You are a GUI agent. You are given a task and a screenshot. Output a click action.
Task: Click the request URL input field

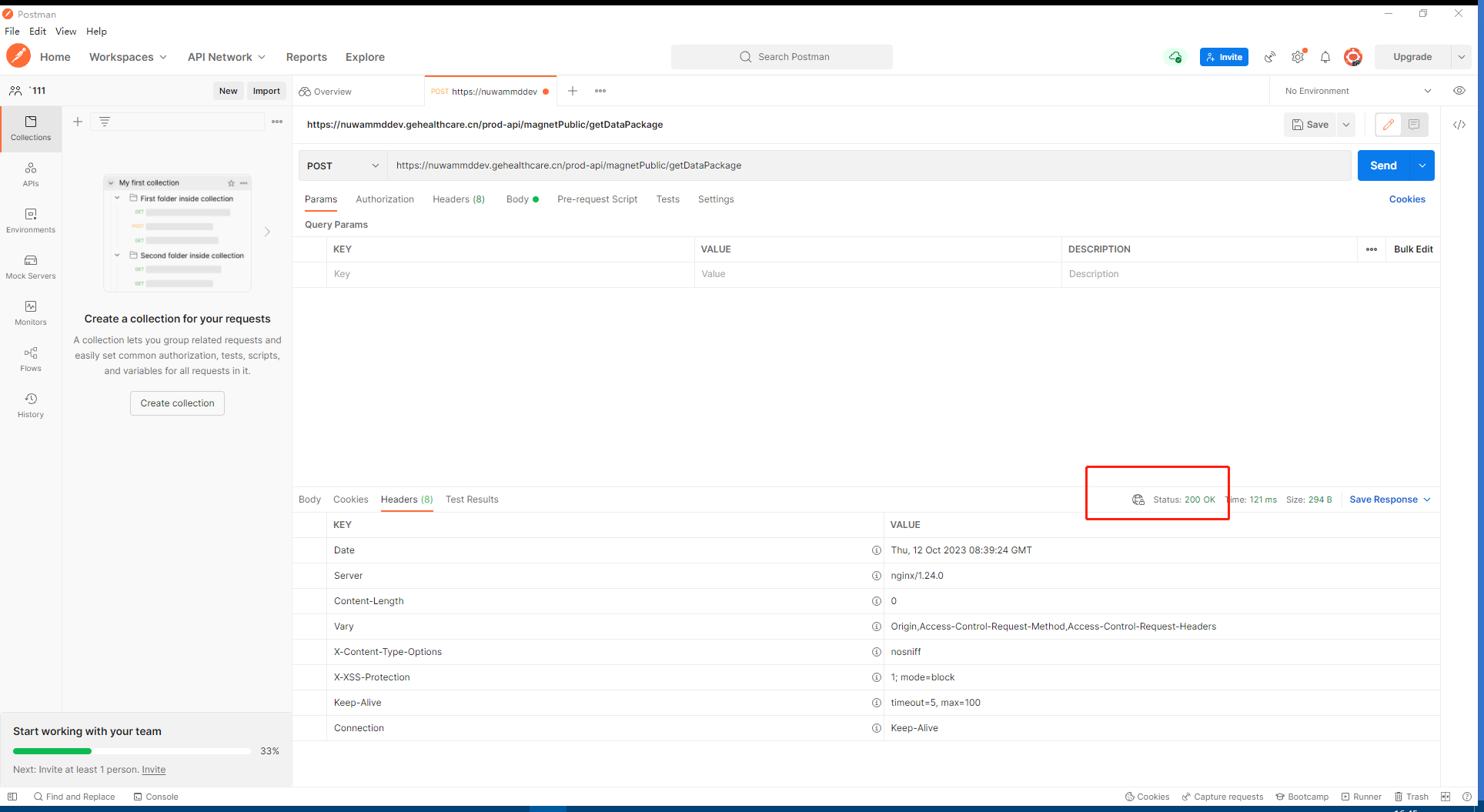tap(869, 165)
